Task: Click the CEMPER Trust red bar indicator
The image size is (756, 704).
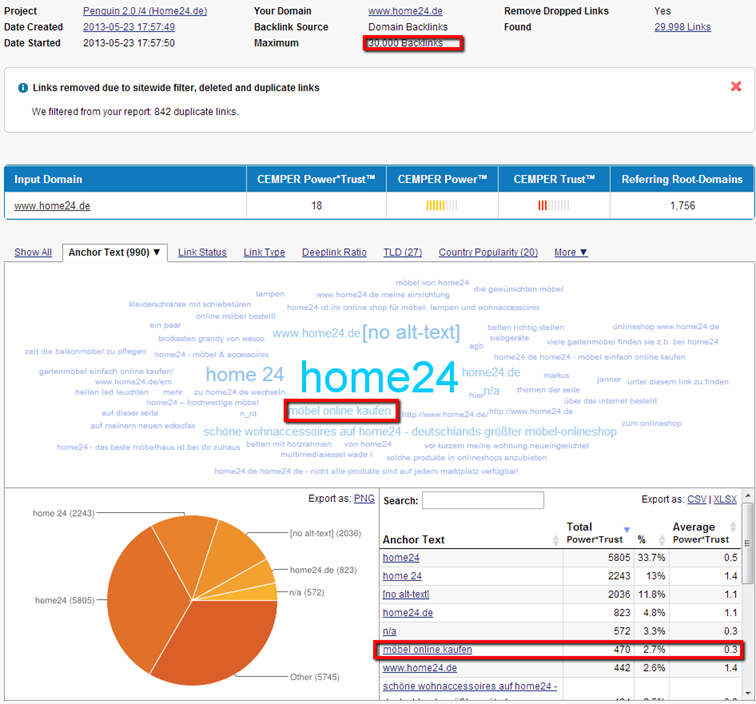Action: 554,206
